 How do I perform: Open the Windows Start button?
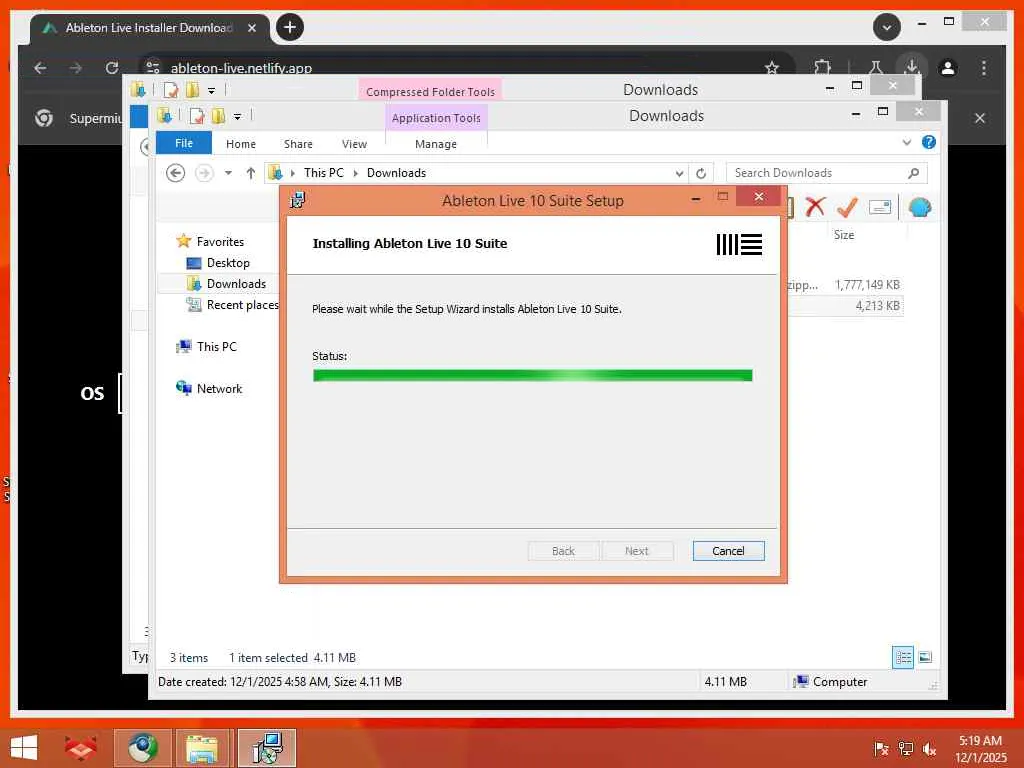point(24,748)
